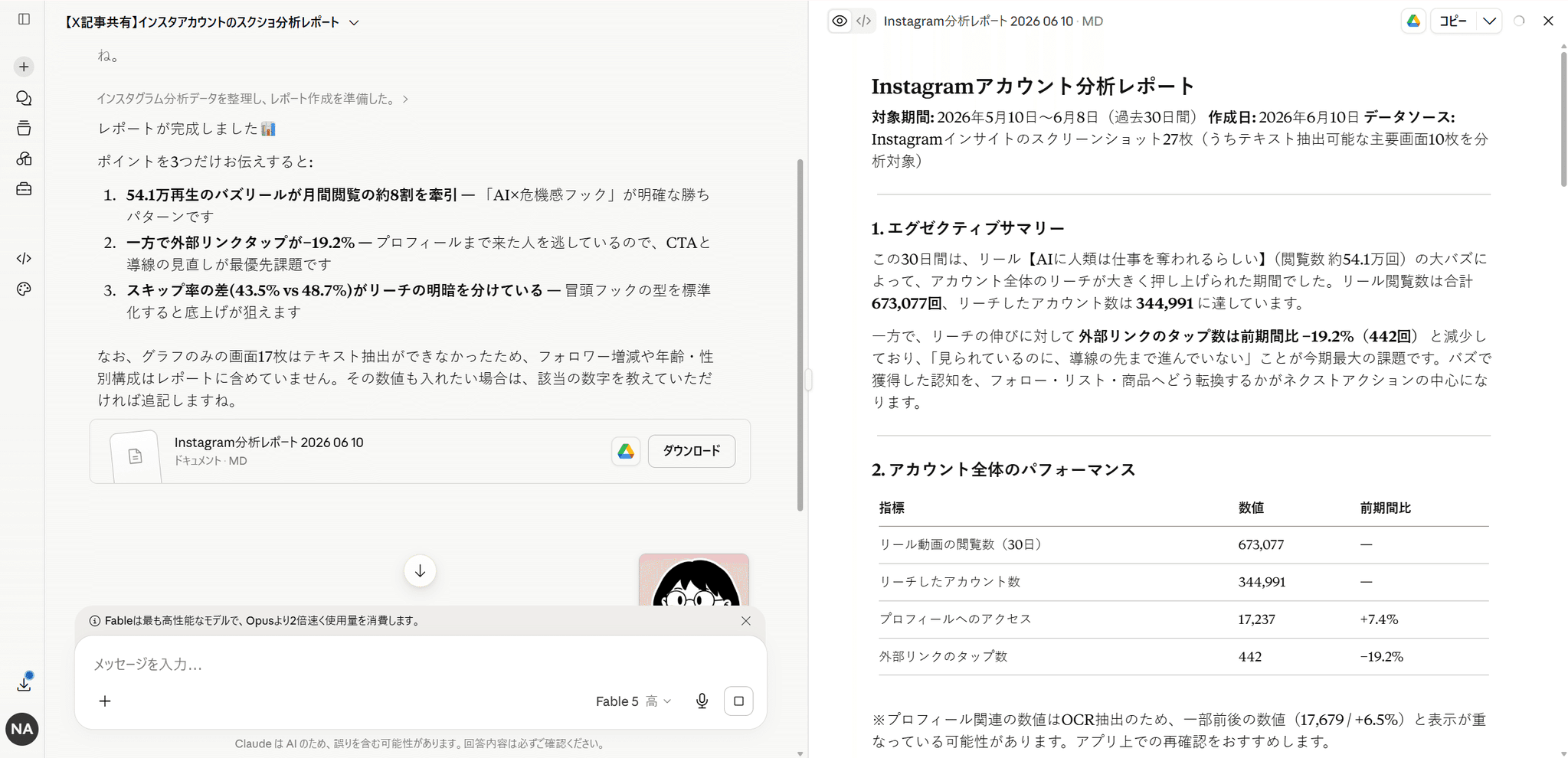
Task: Open the Instagram分析レポート document card
Action: point(420,451)
